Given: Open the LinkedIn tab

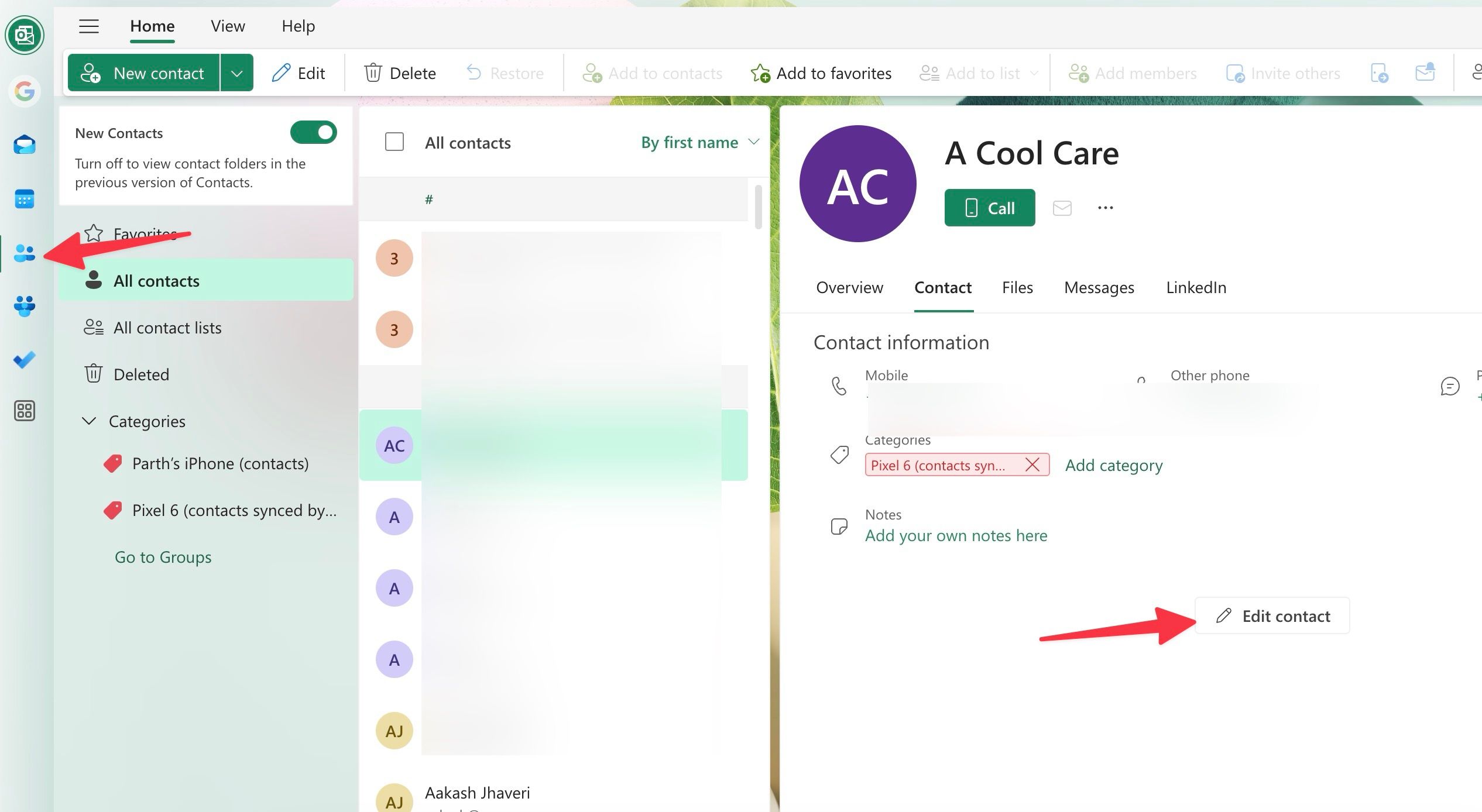Looking at the screenshot, I should (x=1196, y=288).
